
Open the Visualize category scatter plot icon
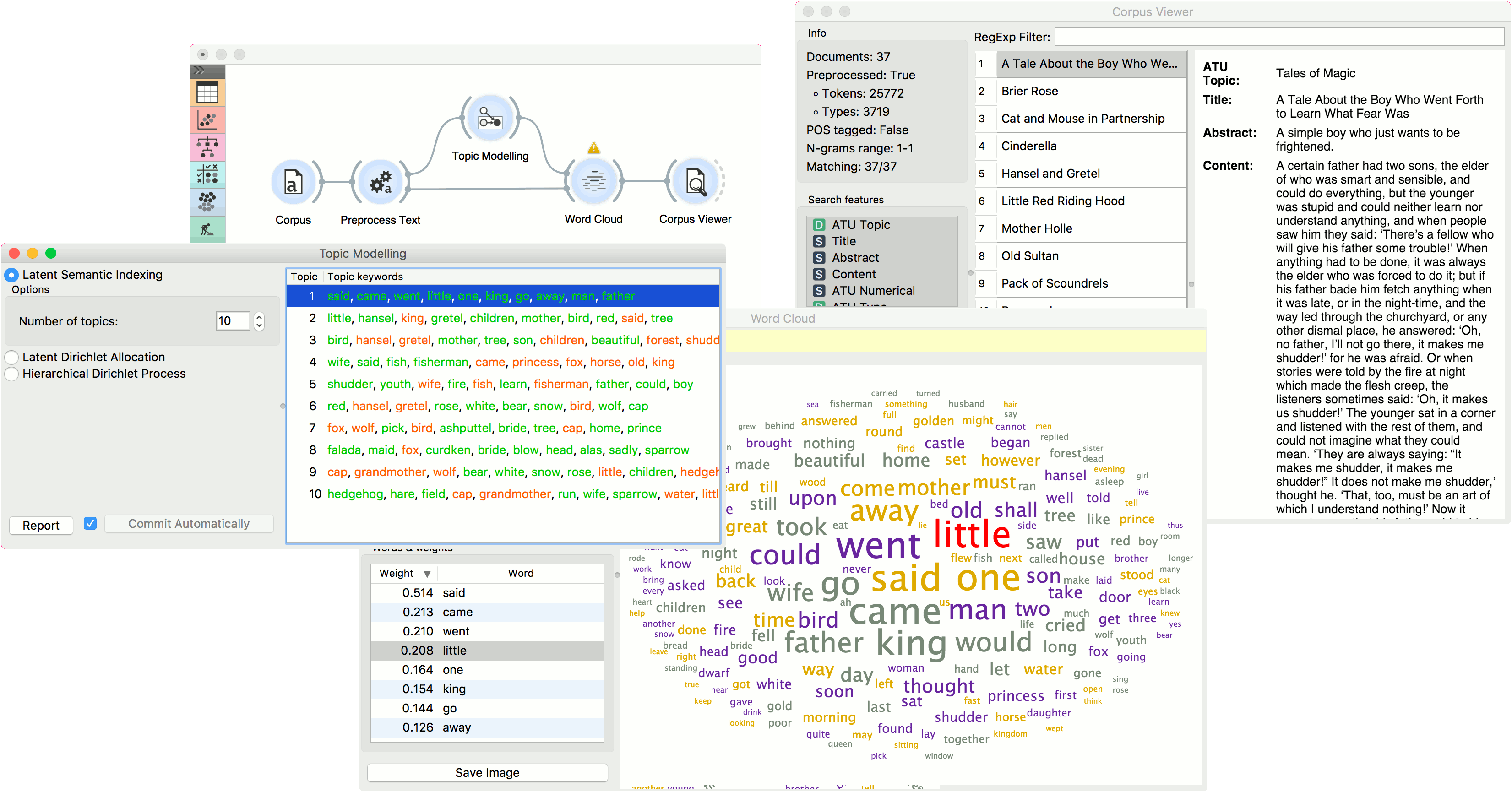coord(207,120)
